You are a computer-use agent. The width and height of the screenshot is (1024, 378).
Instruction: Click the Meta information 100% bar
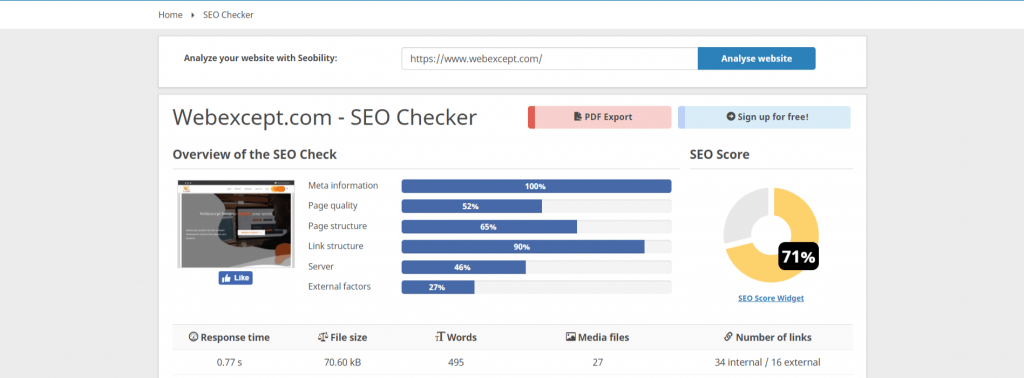tap(536, 186)
